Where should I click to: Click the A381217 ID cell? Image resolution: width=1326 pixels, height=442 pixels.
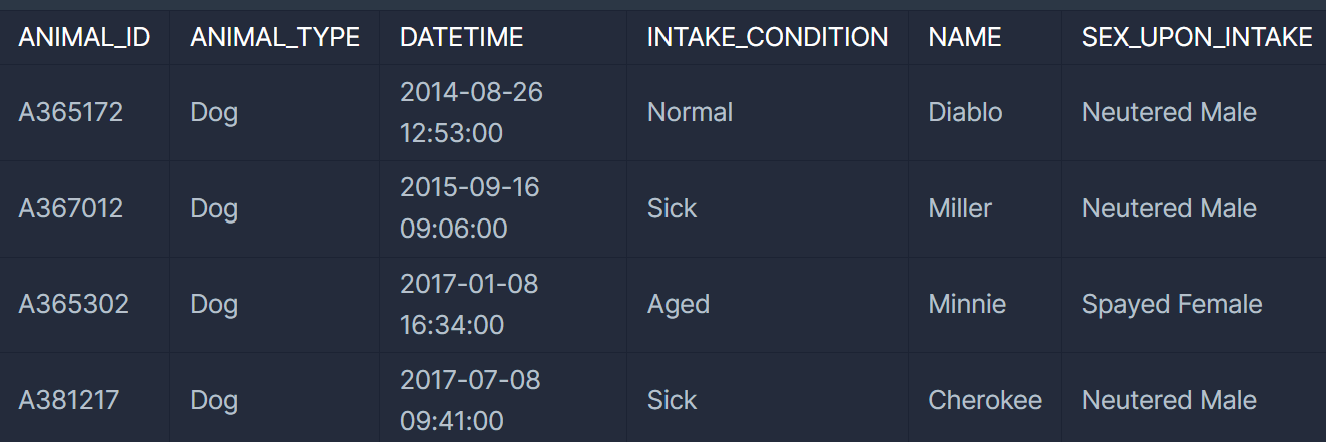pyautogui.click(x=69, y=400)
